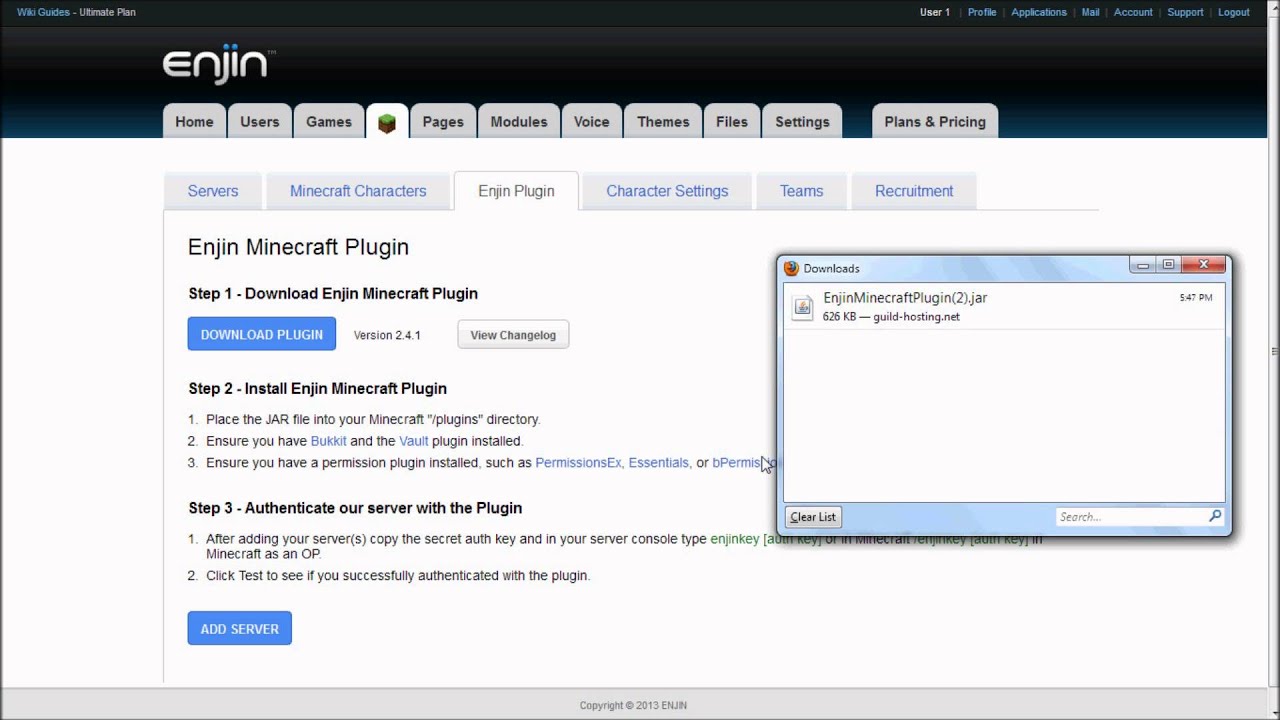Click the Enjin Minecraft Plugin heading

point(298,247)
